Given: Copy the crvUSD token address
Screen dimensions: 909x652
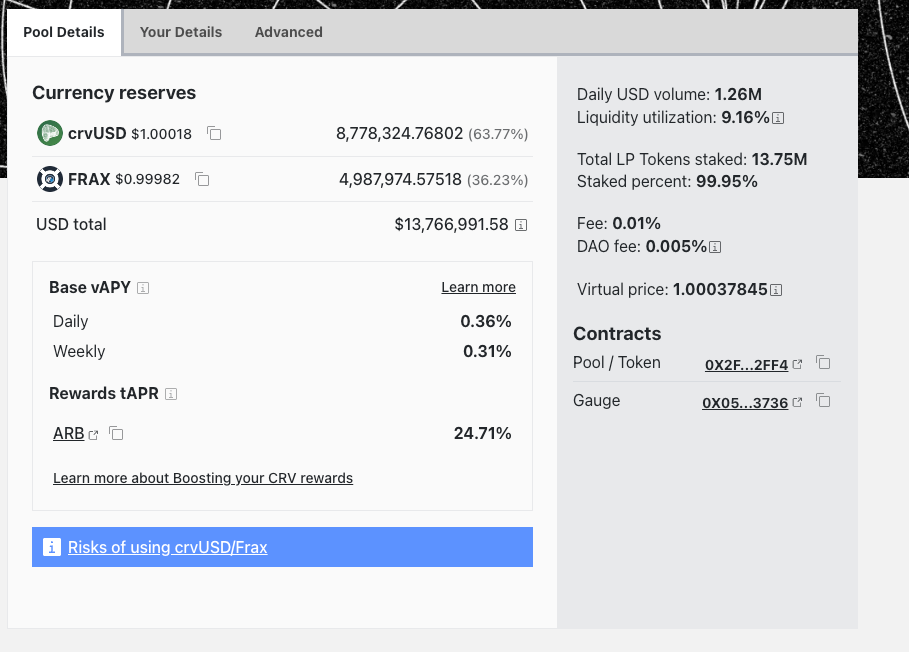Looking at the screenshot, I should click(x=213, y=133).
